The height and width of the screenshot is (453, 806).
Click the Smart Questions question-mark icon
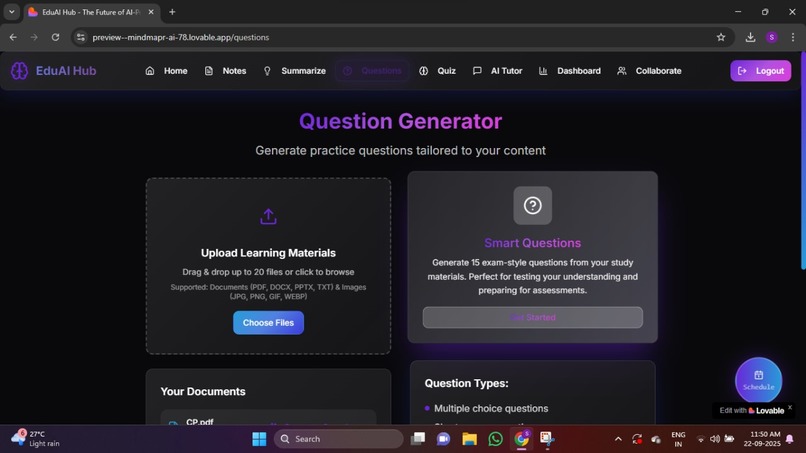pos(533,205)
